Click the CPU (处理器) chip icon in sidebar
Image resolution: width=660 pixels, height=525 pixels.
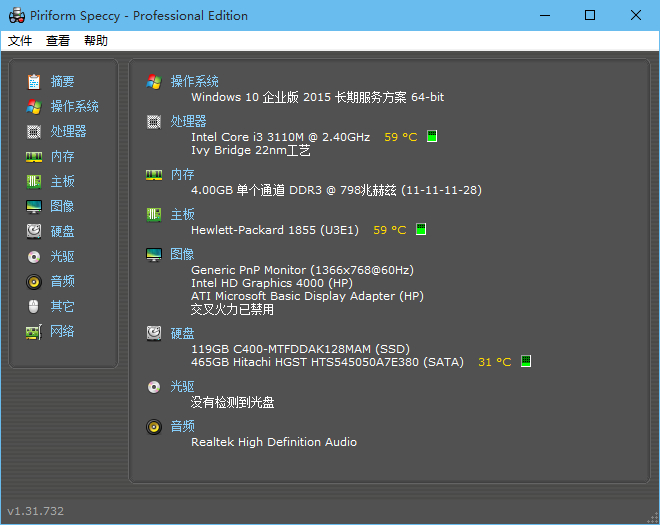click(x=34, y=131)
